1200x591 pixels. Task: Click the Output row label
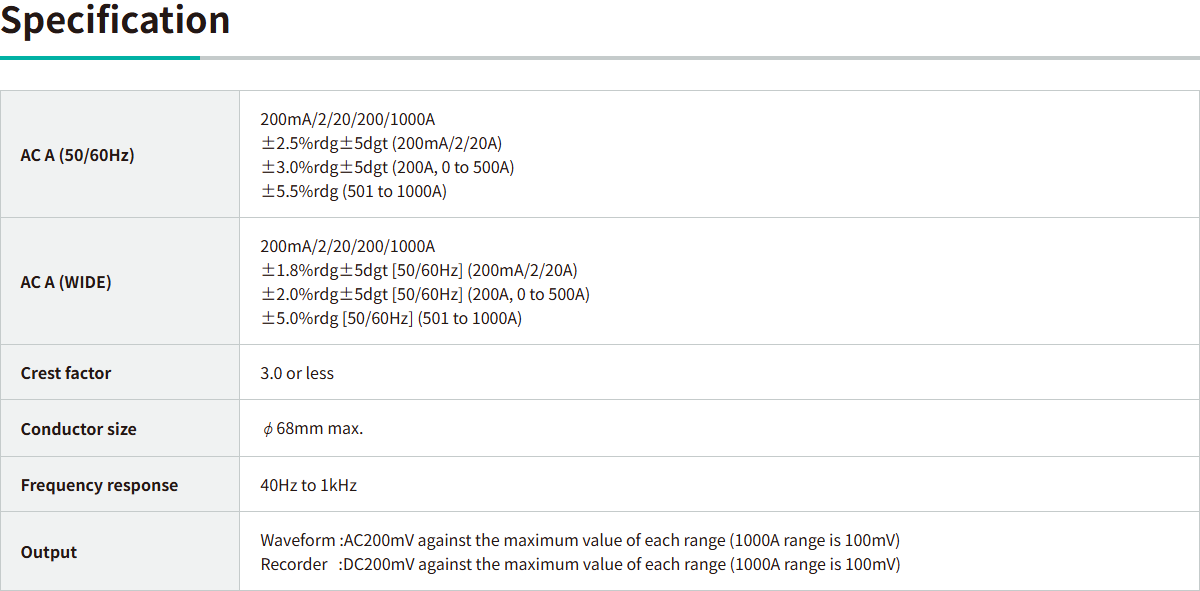point(49,552)
